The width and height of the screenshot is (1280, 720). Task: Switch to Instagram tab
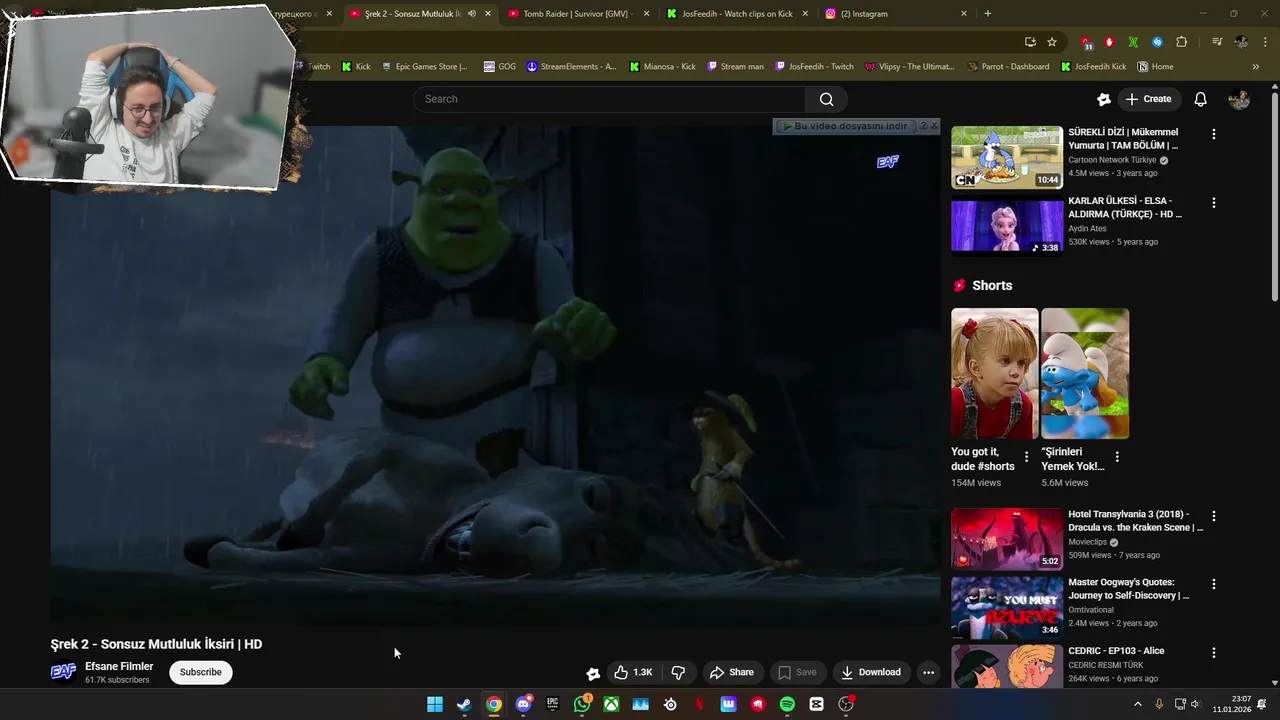[x=895, y=14]
